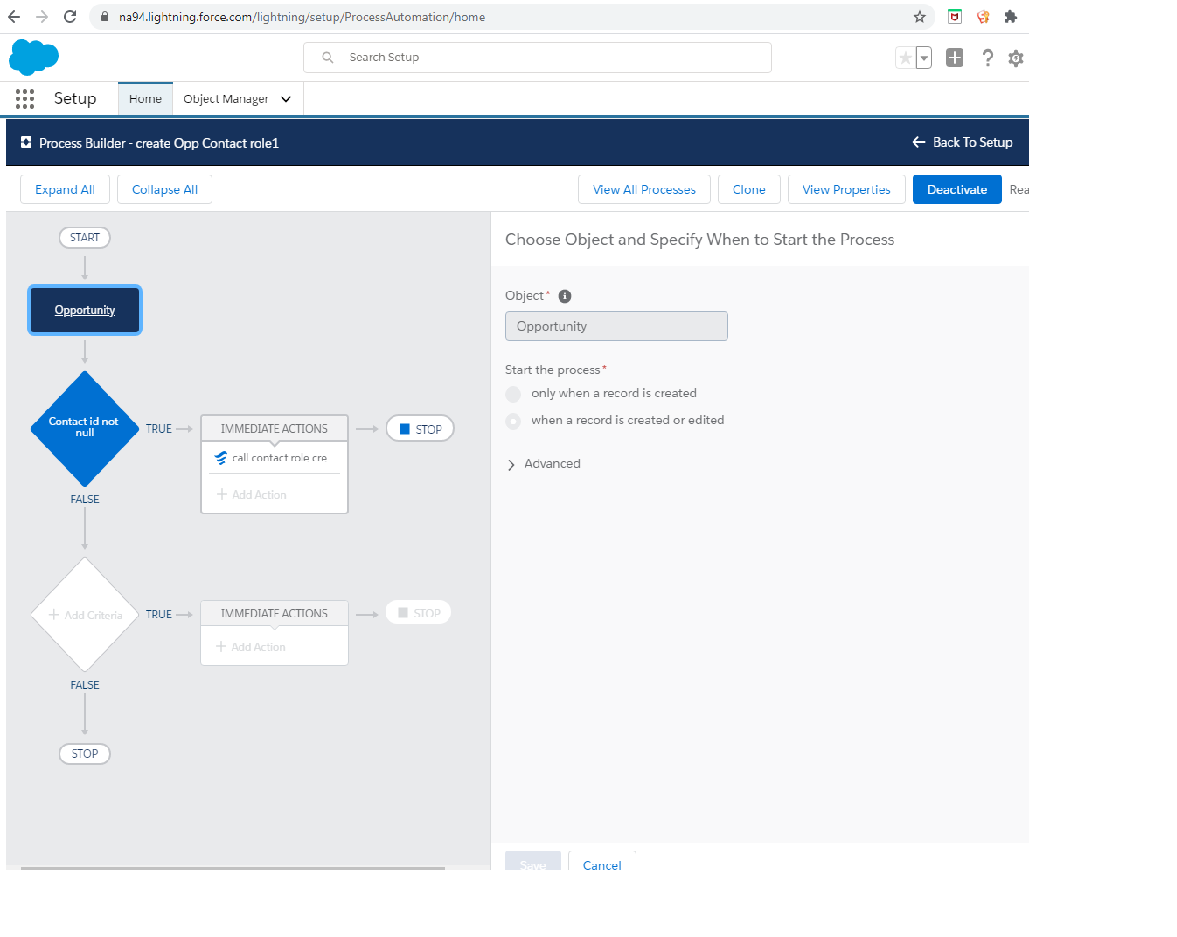Click the Object info icon
Image resolution: width=1177 pixels, height=937 pixels.
coord(565,296)
